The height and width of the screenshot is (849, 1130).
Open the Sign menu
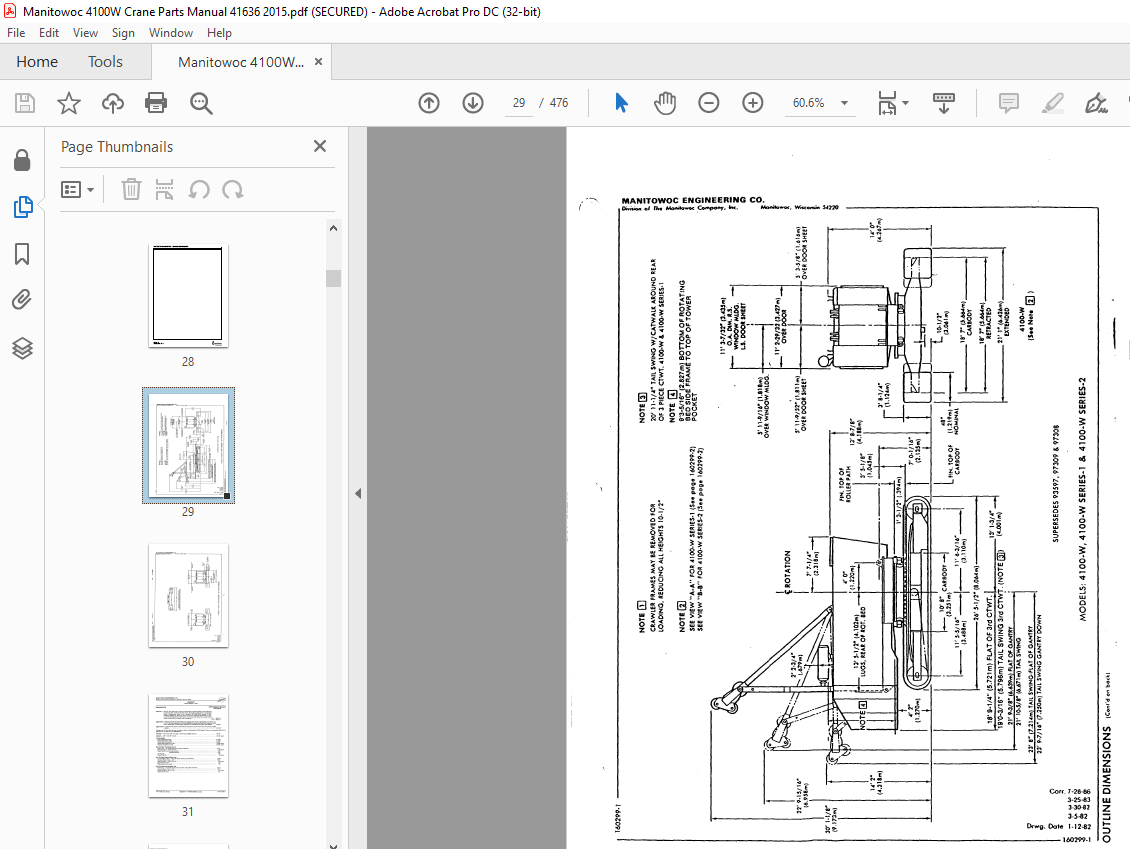point(123,32)
